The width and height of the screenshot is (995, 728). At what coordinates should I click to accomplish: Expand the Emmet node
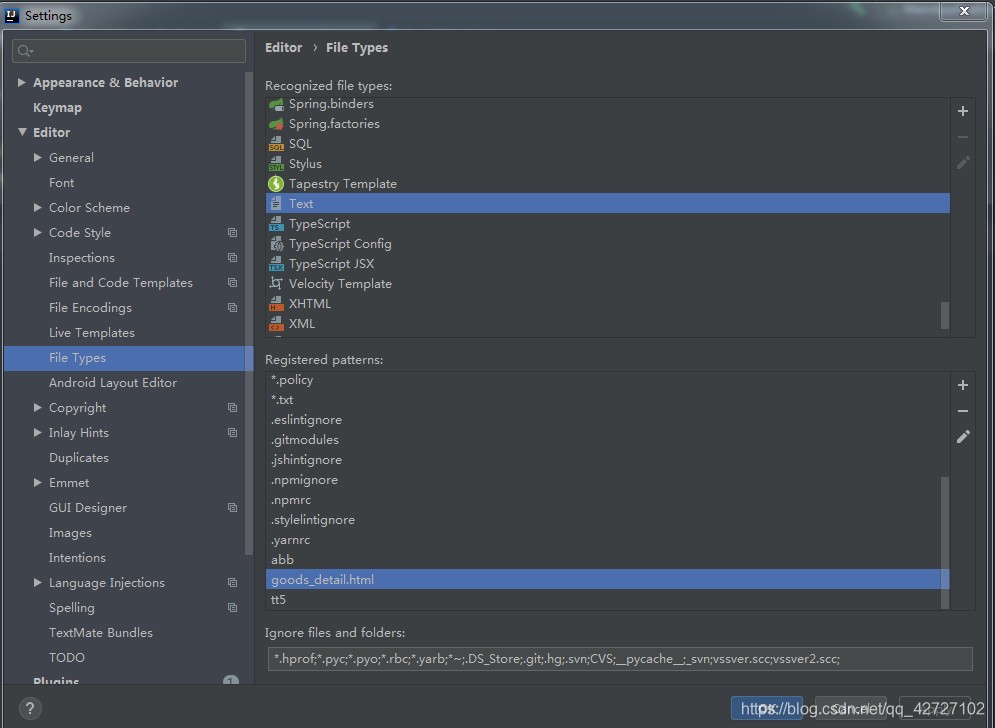[37, 482]
